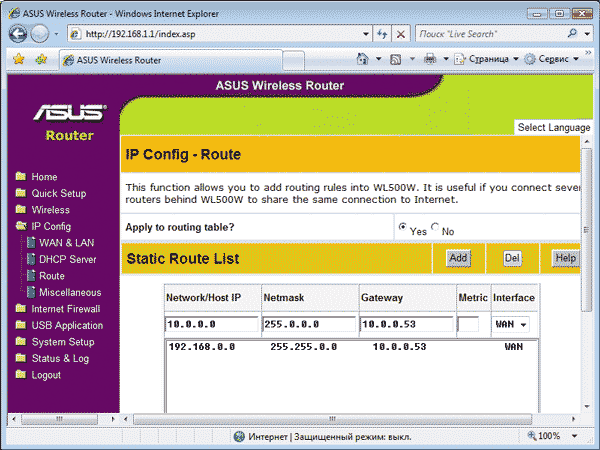
Task: Select No for apply to routing table
Action: tap(435, 227)
